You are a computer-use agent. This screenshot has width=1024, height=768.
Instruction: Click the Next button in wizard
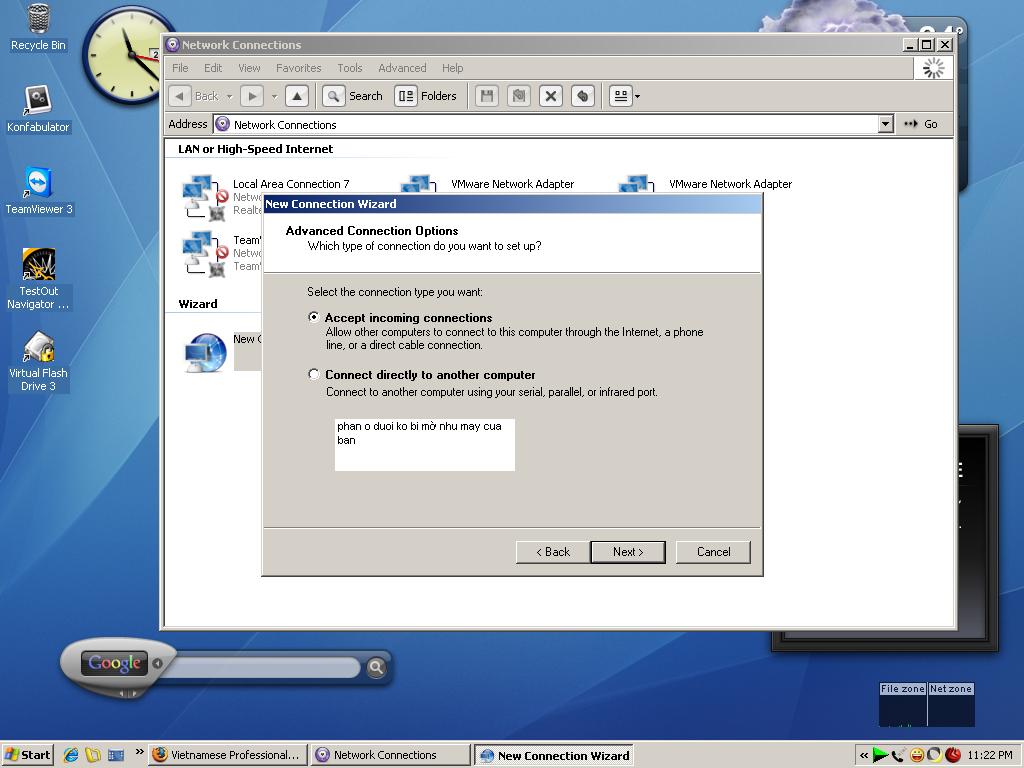click(627, 552)
